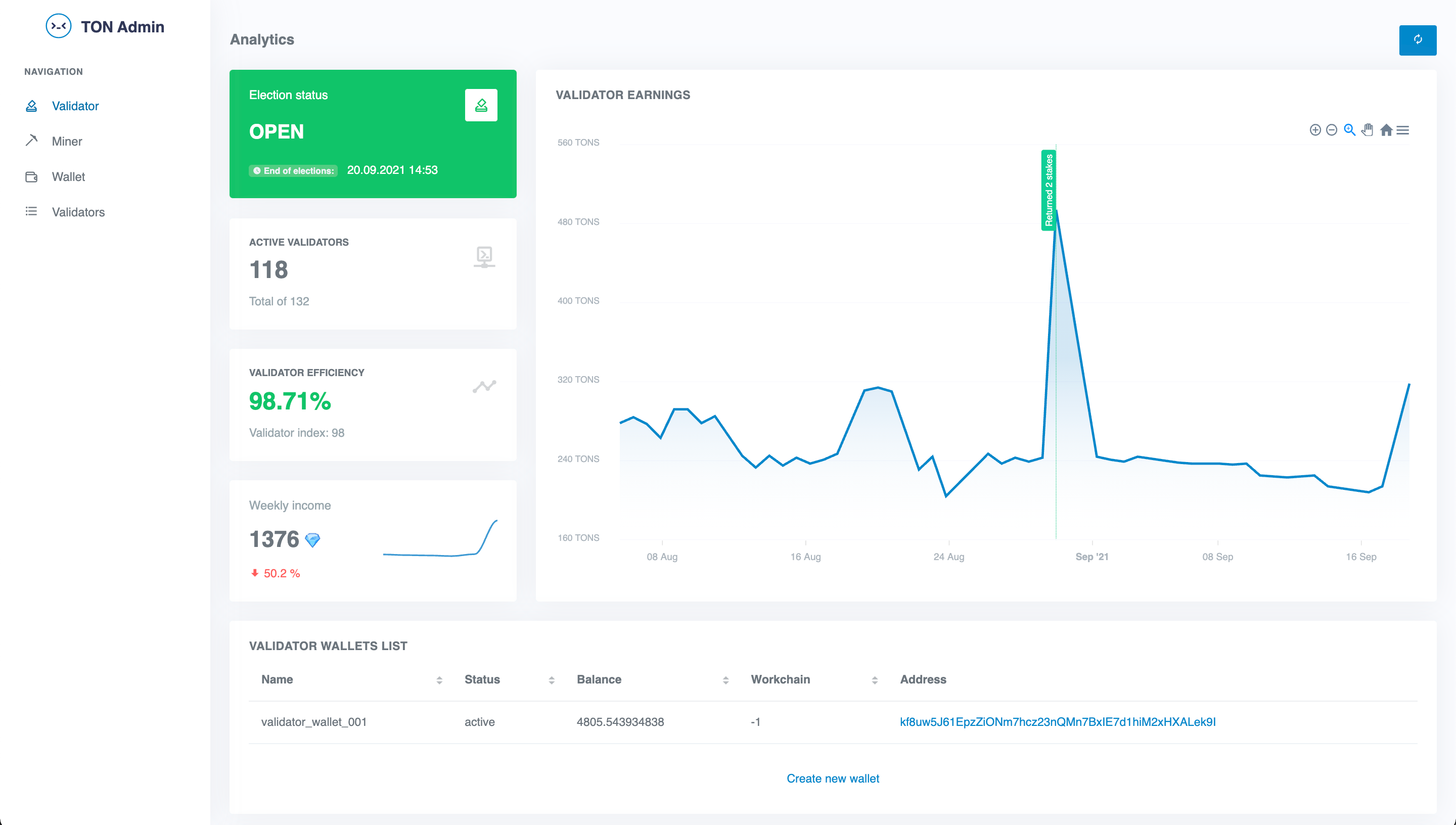The image size is (1456, 825).
Task: Click the Miner navigation icon
Action: point(31,140)
